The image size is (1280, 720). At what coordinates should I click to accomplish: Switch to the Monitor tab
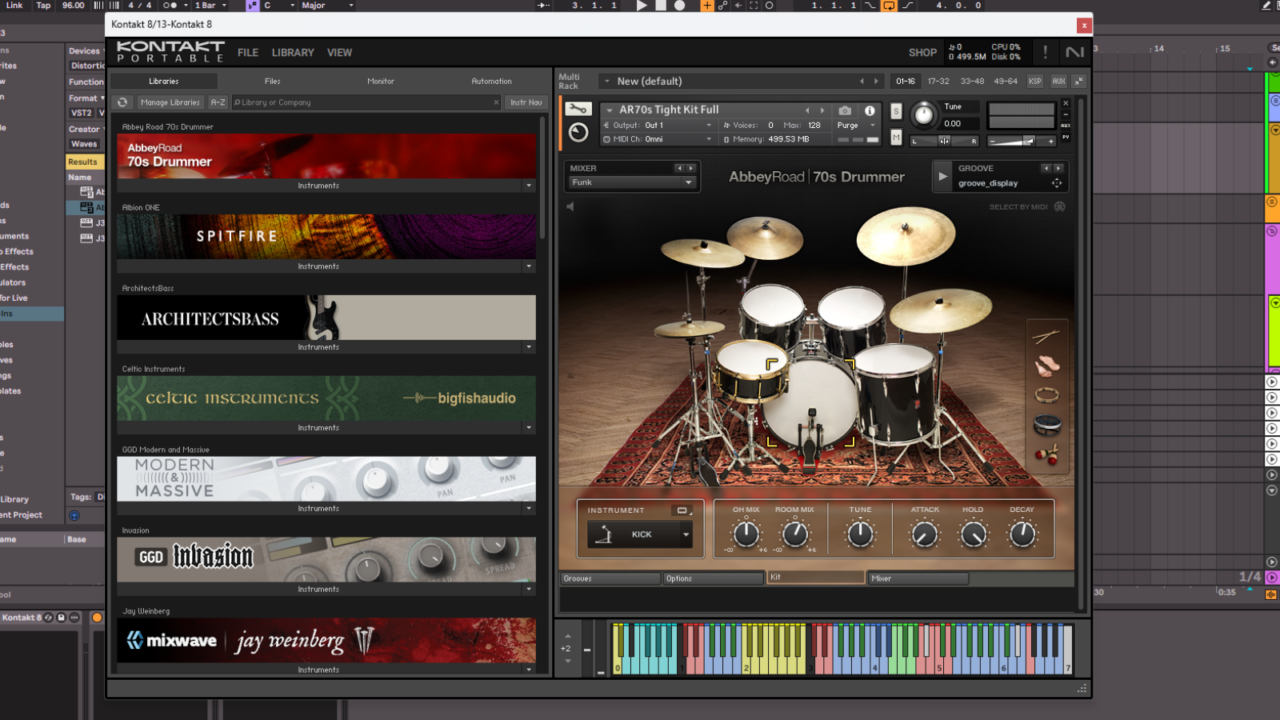(381, 81)
